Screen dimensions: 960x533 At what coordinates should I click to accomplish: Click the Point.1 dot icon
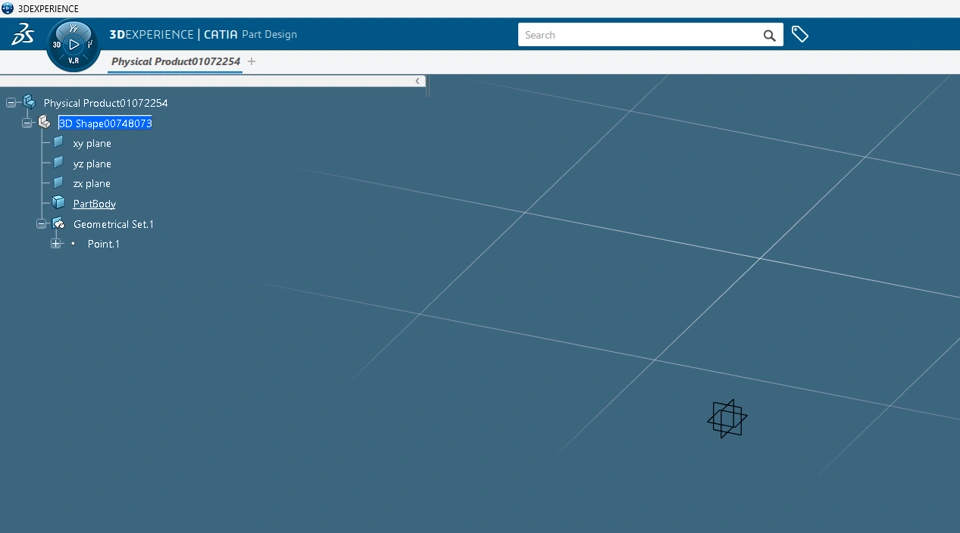point(73,244)
